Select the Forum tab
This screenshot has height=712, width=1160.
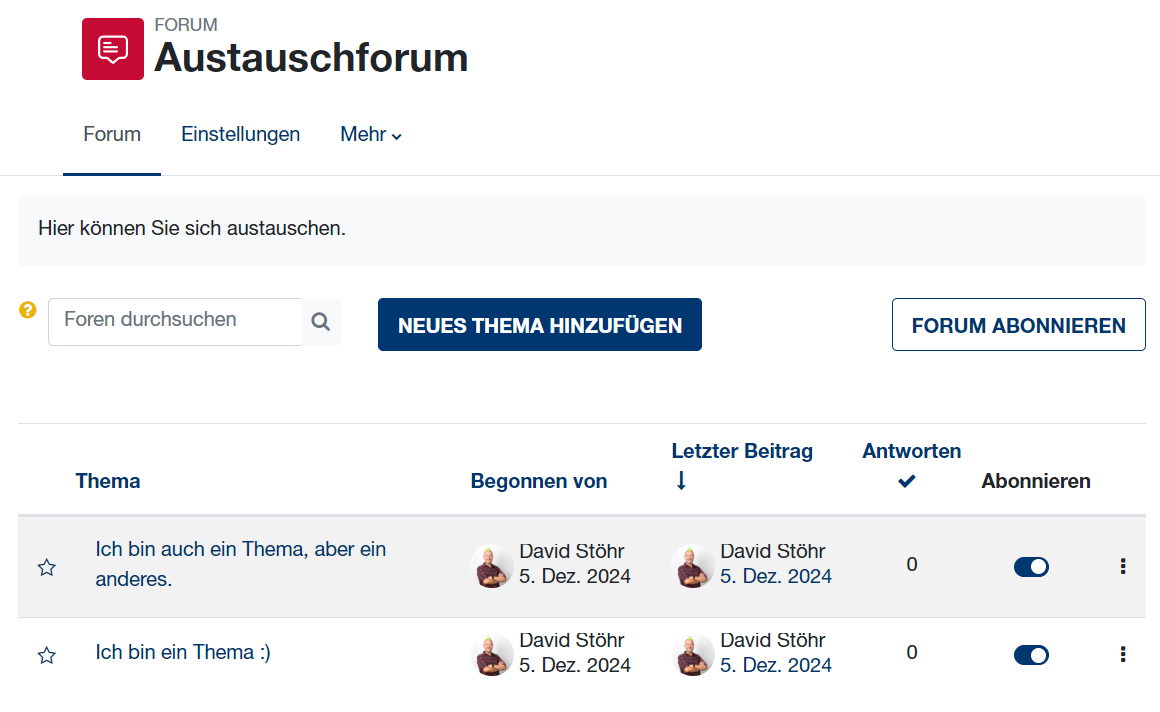111,134
